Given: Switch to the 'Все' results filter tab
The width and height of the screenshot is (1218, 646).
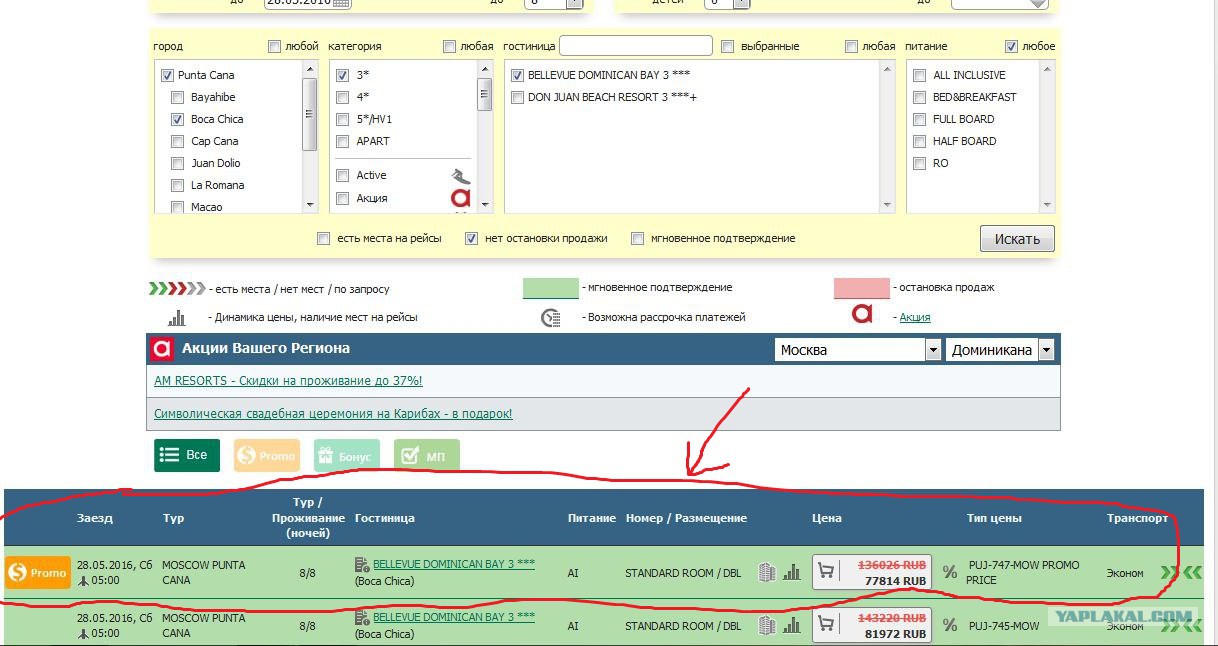Looking at the screenshot, I should [x=186, y=455].
